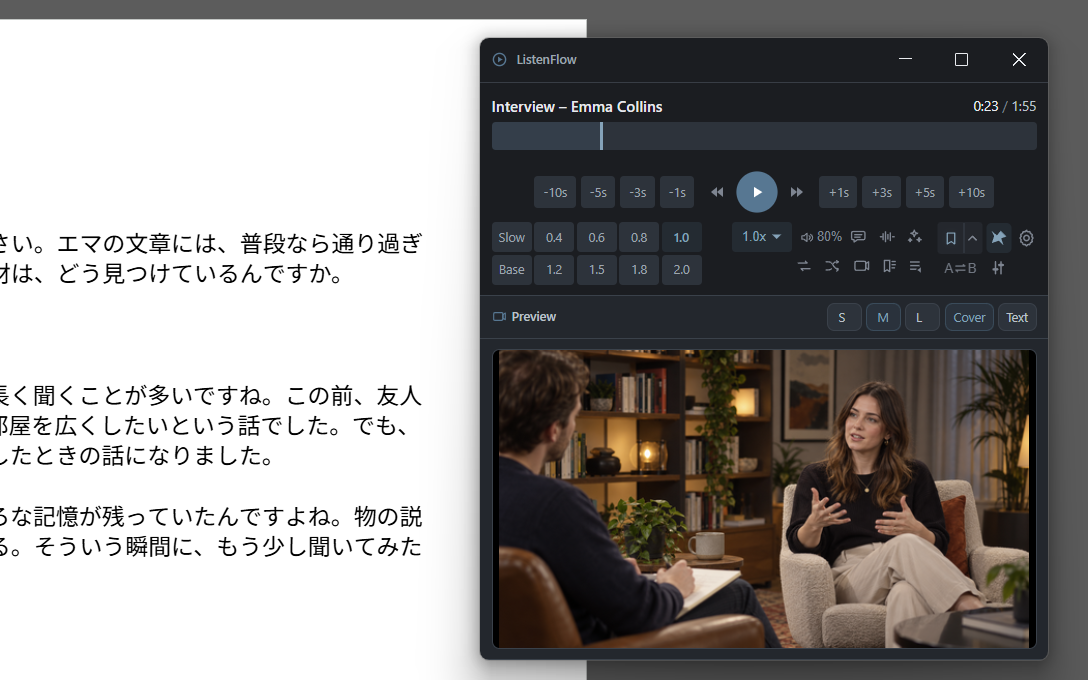Seek by clicking the playback progress bar
The width and height of the screenshot is (1088, 680).
[764, 136]
